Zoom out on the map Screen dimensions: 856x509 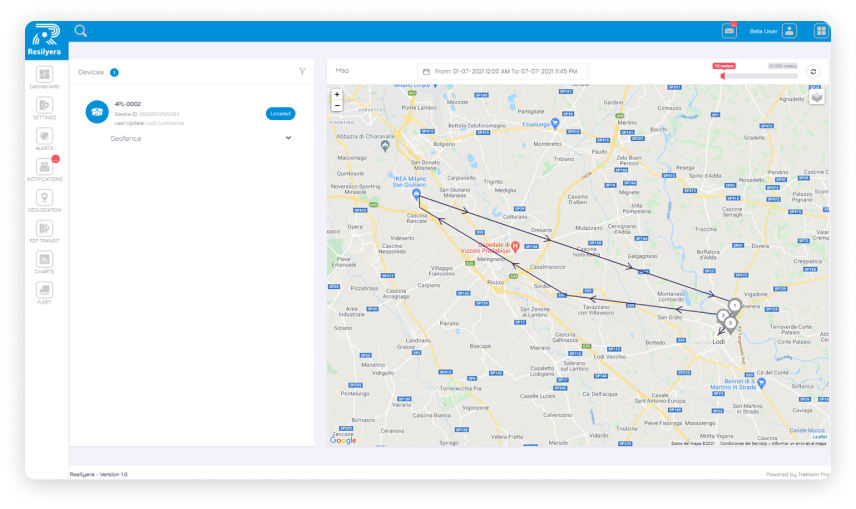337,106
